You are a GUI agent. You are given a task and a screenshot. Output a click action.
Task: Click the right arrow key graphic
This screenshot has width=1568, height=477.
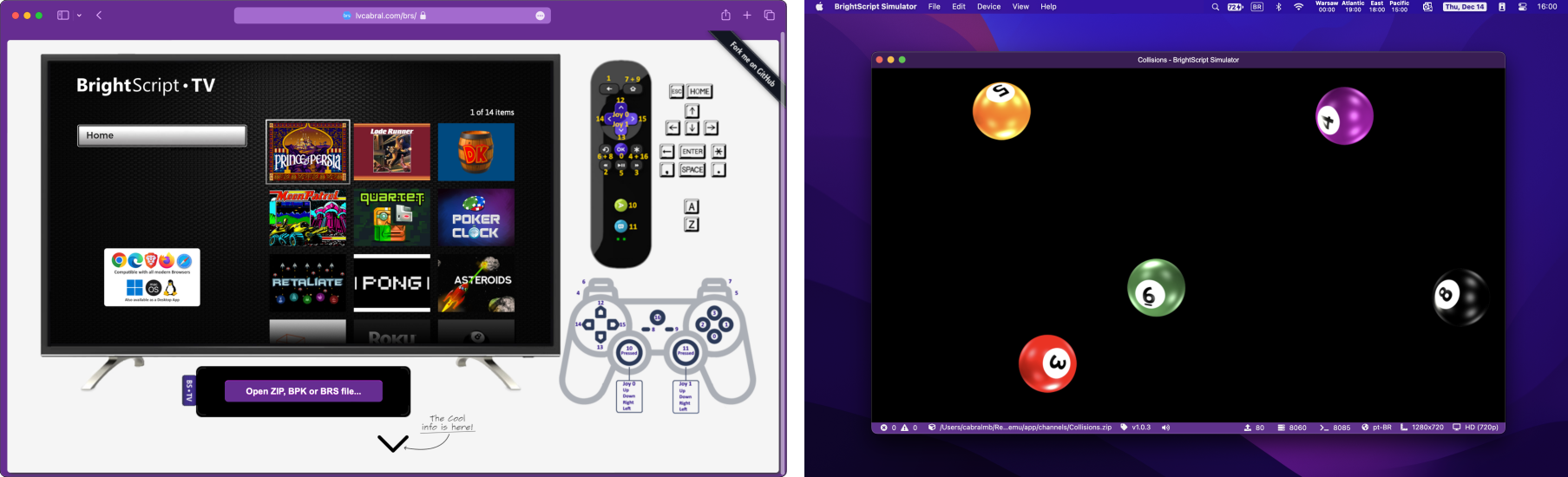tap(711, 128)
